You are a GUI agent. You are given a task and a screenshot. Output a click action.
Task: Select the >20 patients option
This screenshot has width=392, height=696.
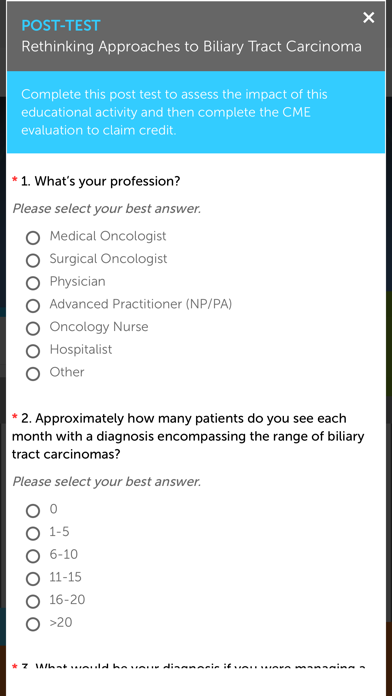(33, 625)
